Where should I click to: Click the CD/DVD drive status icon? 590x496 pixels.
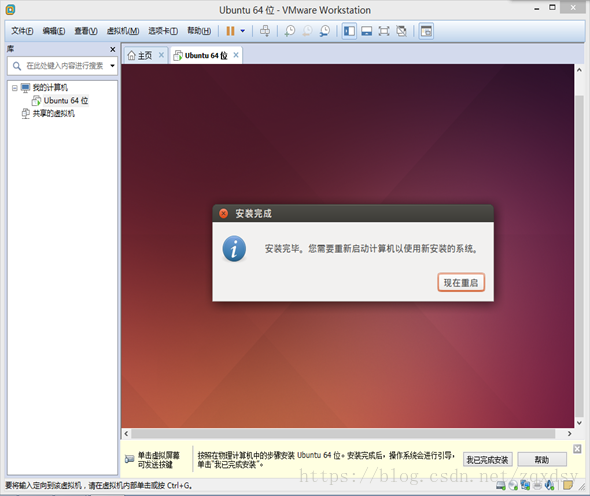pyautogui.click(x=513, y=486)
